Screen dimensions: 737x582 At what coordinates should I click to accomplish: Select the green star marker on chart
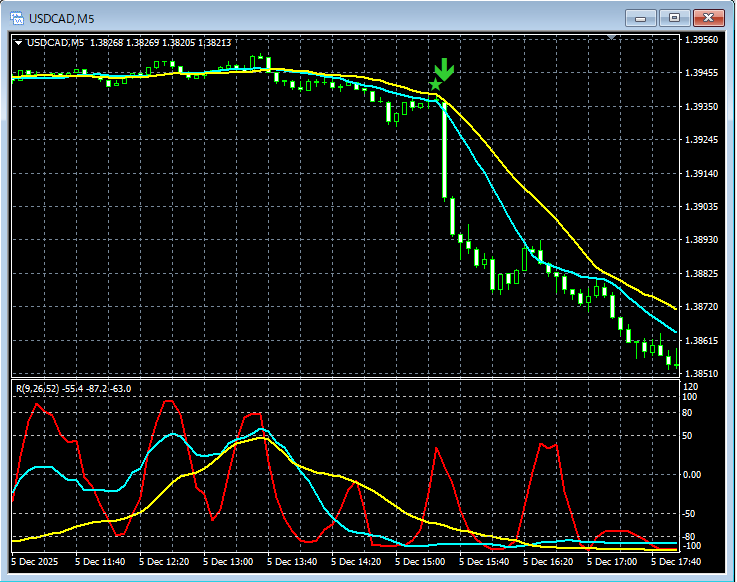[435, 85]
